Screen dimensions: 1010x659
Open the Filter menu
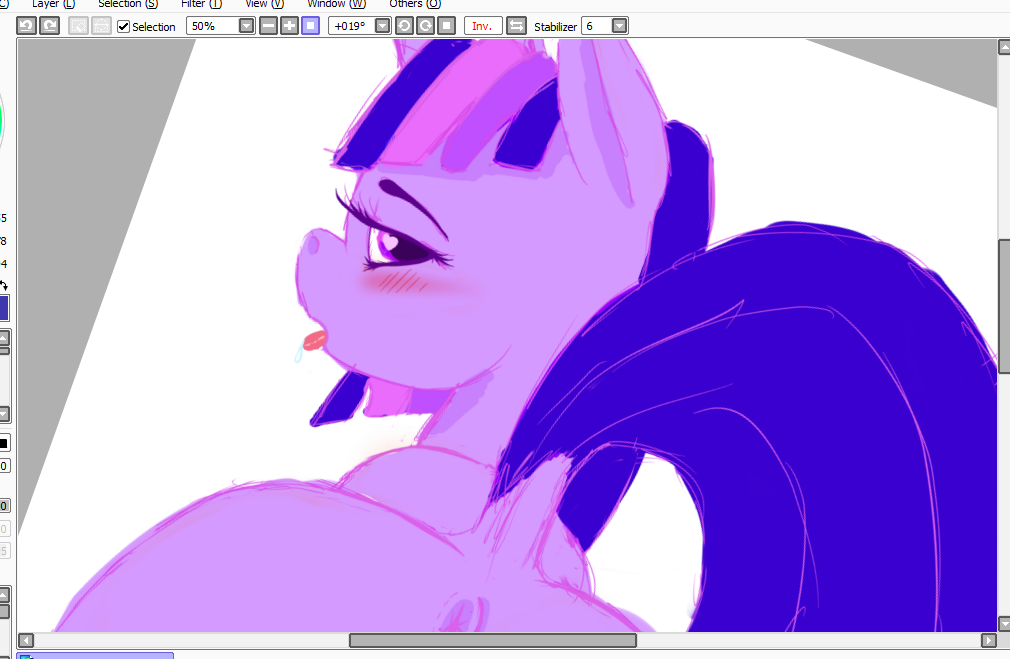tap(201, 4)
